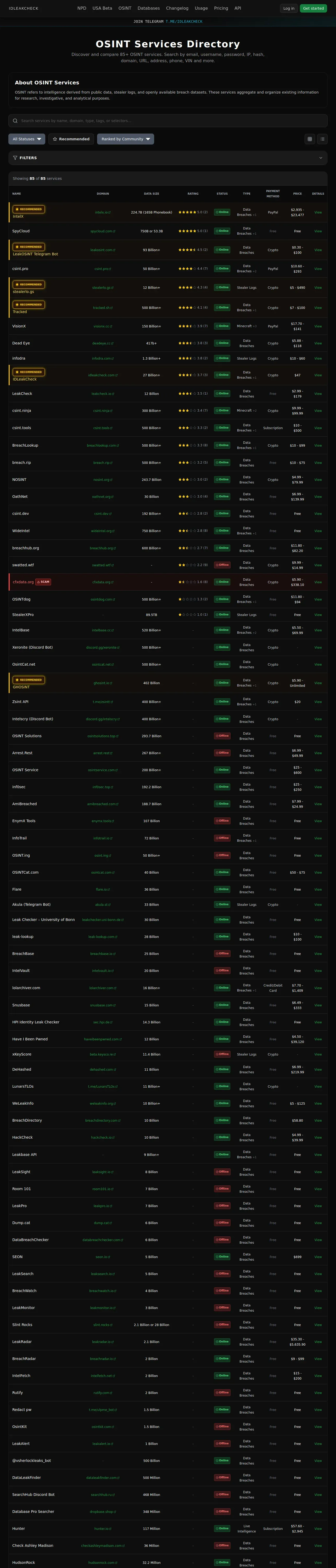Toggle the Recommended filter
The width and height of the screenshot is (336, 1568).
coord(71,139)
